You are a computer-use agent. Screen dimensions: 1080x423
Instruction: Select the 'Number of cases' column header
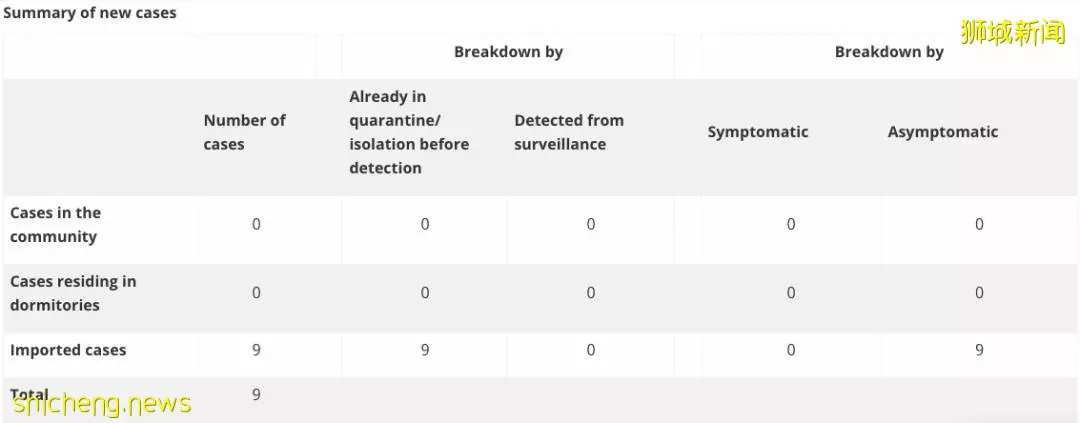click(x=245, y=132)
